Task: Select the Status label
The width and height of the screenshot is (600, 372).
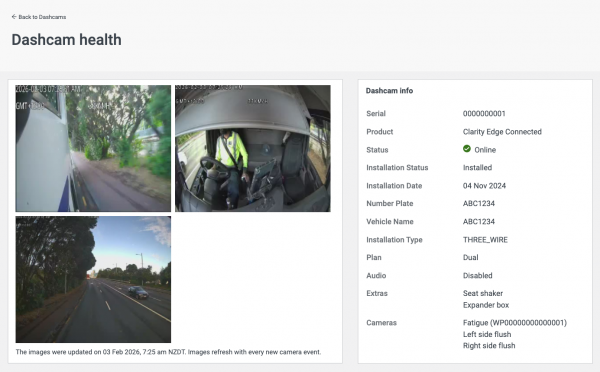Action: click(x=377, y=150)
